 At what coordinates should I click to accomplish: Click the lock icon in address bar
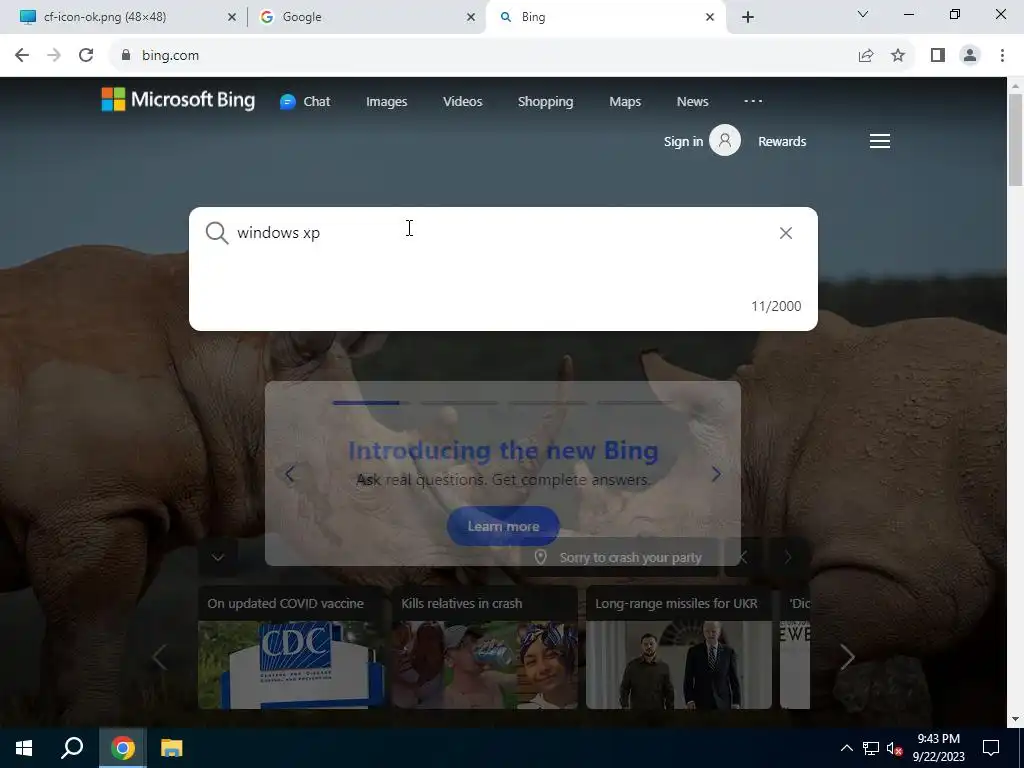click(126, 56)
